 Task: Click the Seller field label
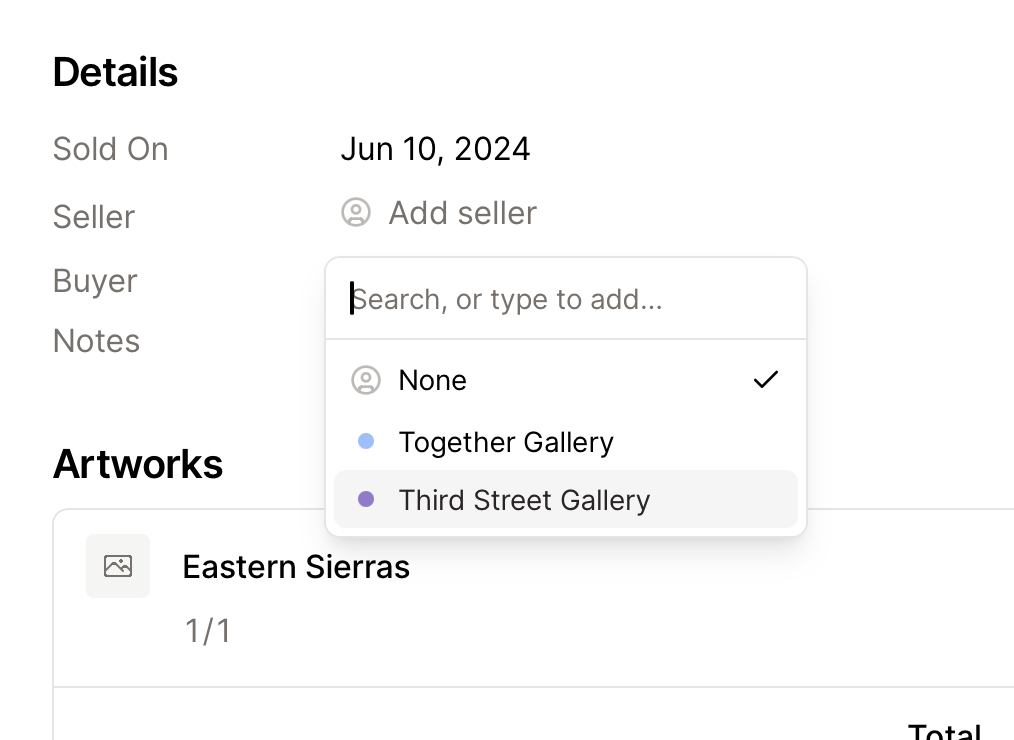(x=94, y=217)
